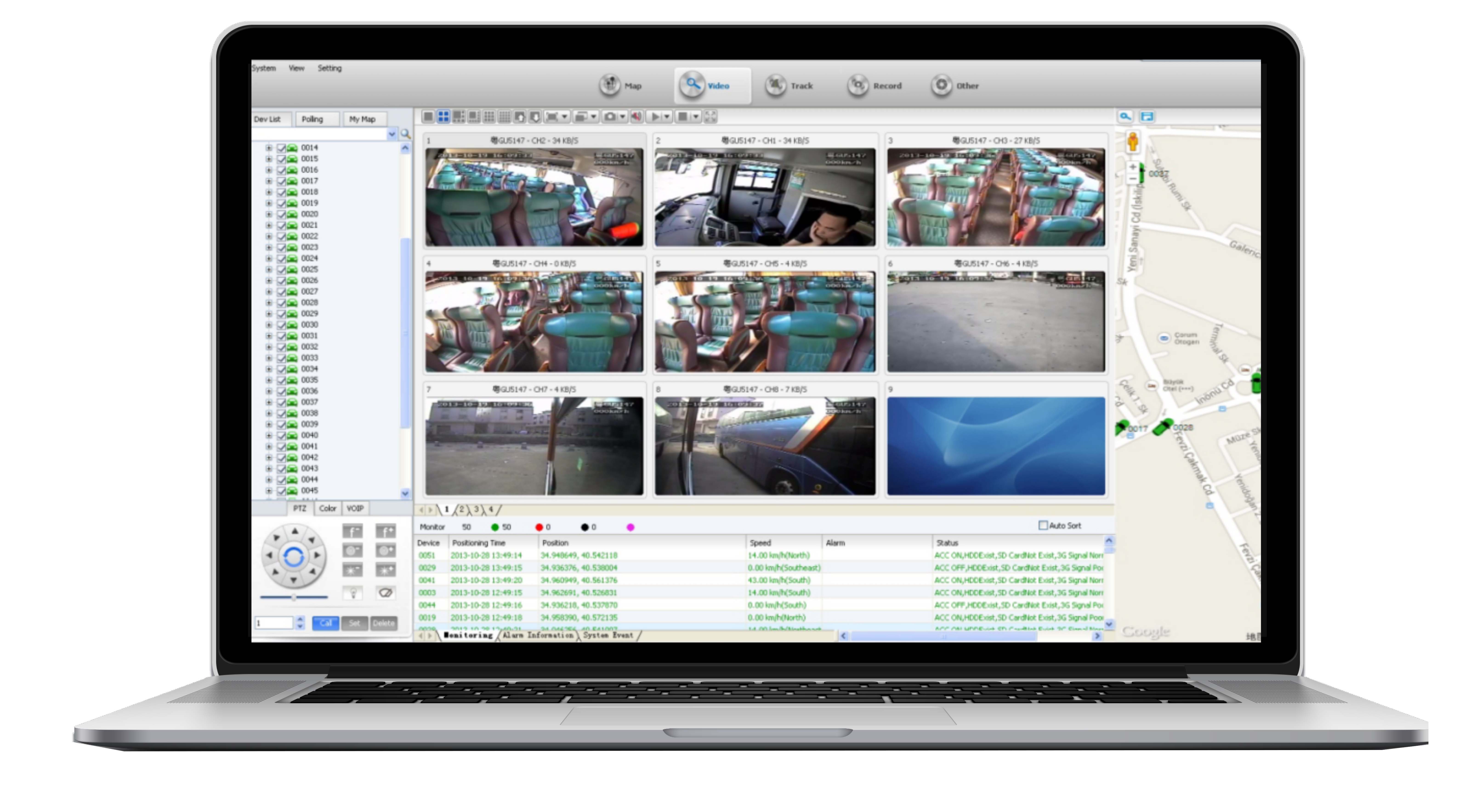Uncheck the device 0014 checkbox
Viewport: 1462px width, 812px height.
click(281, 148)
